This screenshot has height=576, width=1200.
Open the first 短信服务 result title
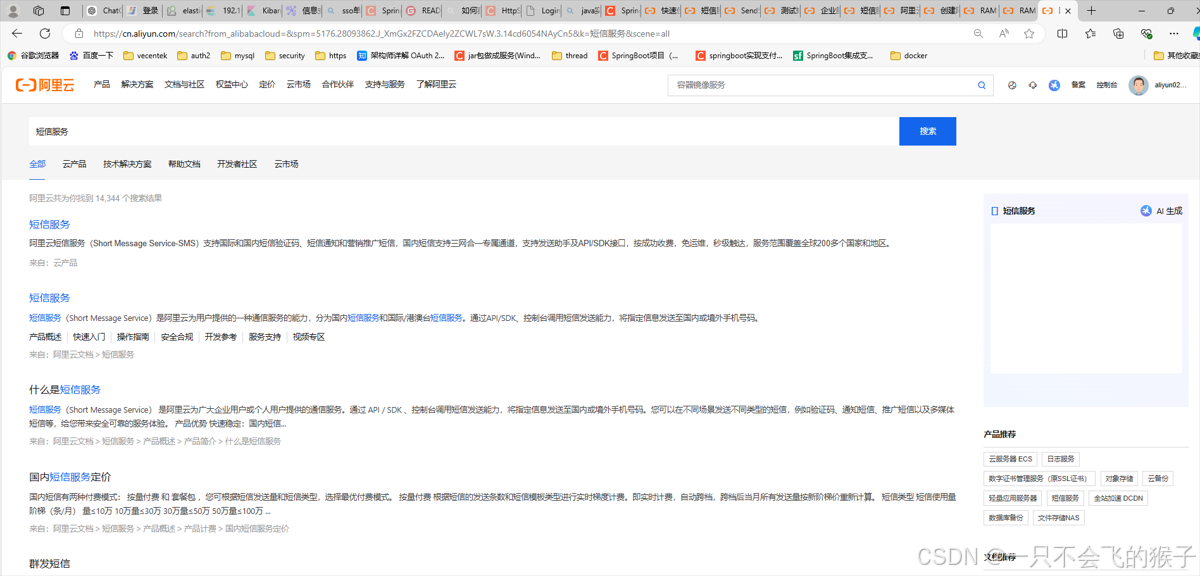click(50, 225)
